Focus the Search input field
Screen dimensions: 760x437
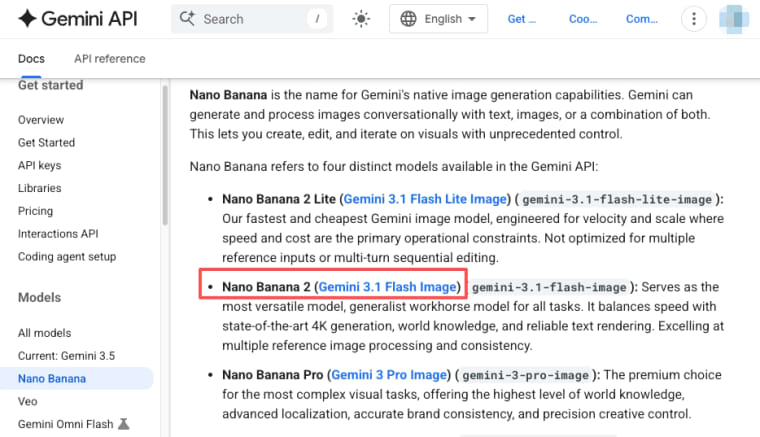(252, 19)
